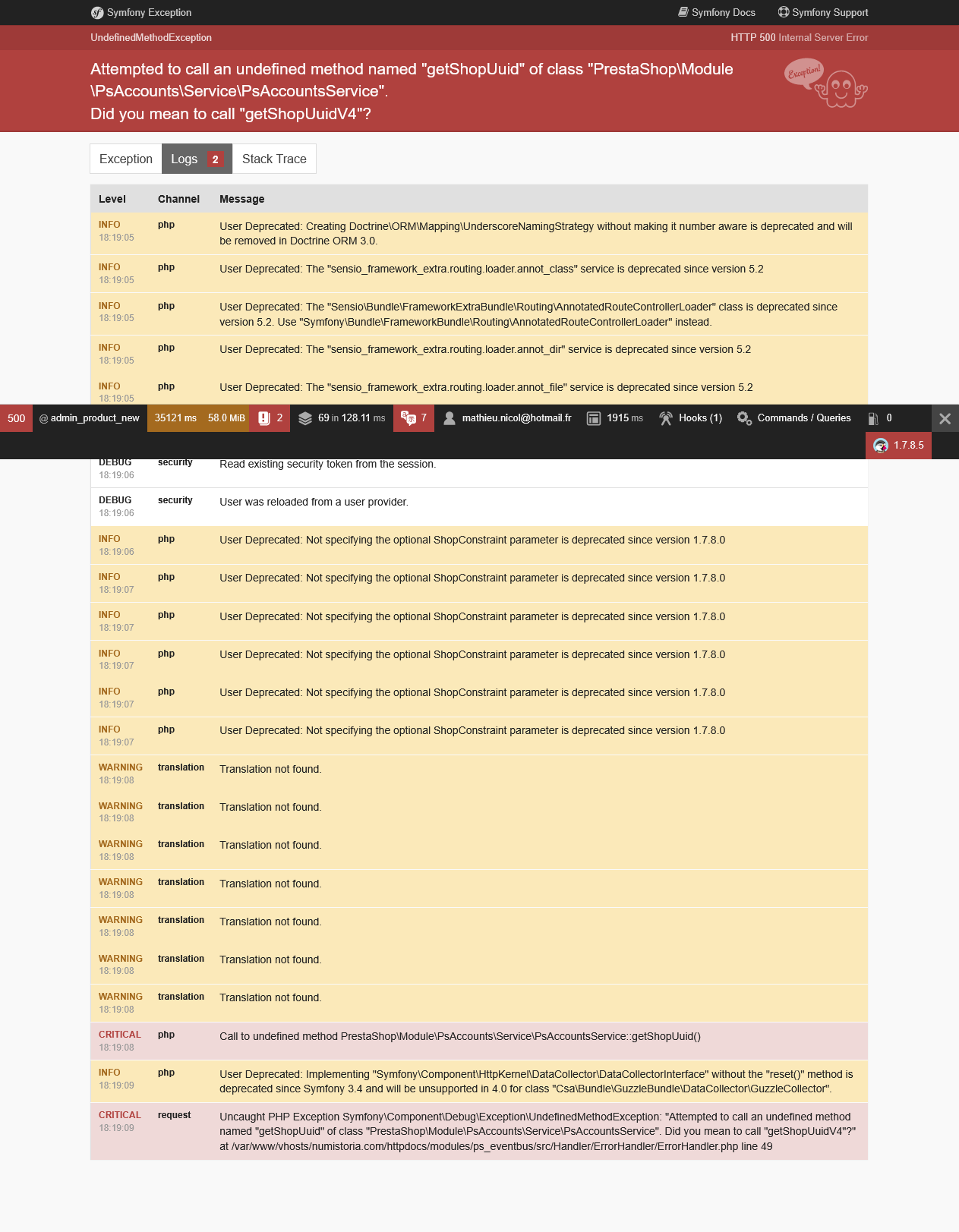Select the AnnotatedRouteControllerLoader deprecation message

[528, 314]
